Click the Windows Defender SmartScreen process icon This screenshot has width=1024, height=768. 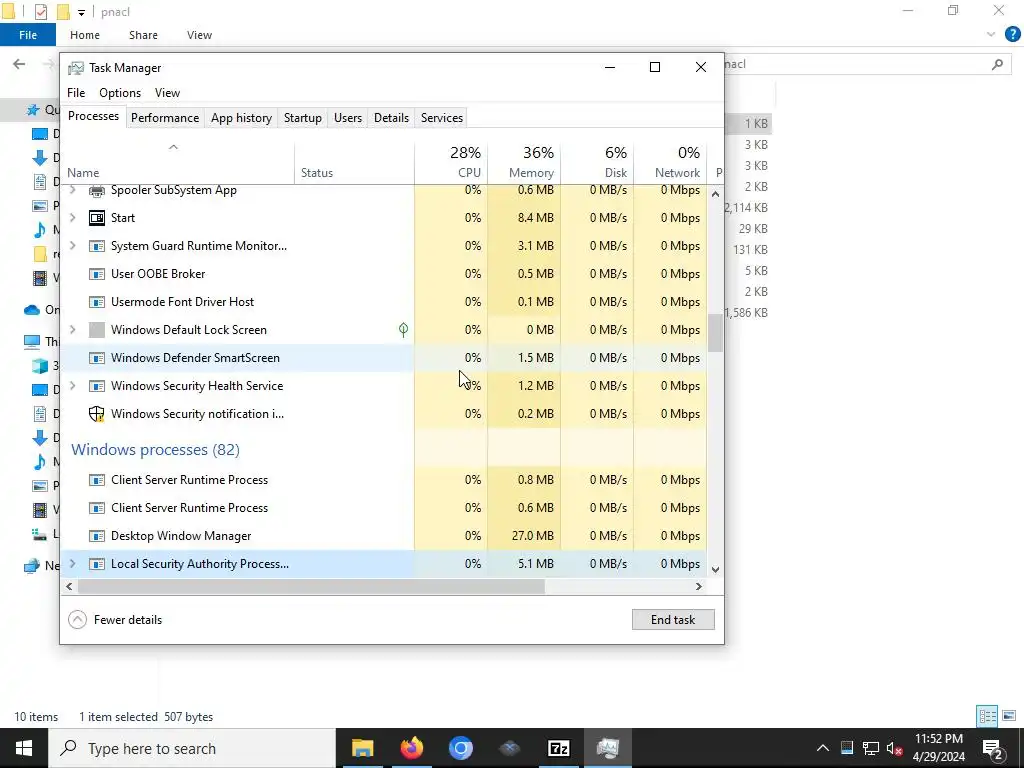[97, 358]
